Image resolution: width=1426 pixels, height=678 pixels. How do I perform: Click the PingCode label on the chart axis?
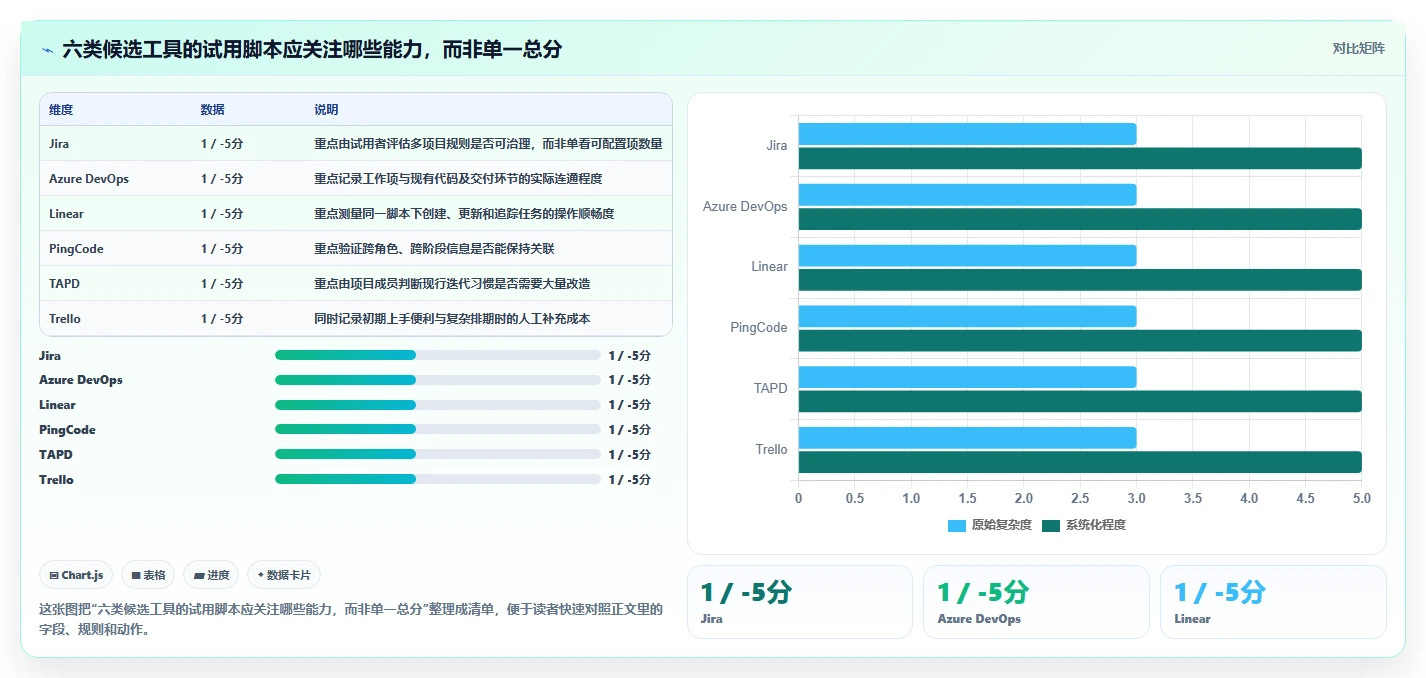(759, 328)
